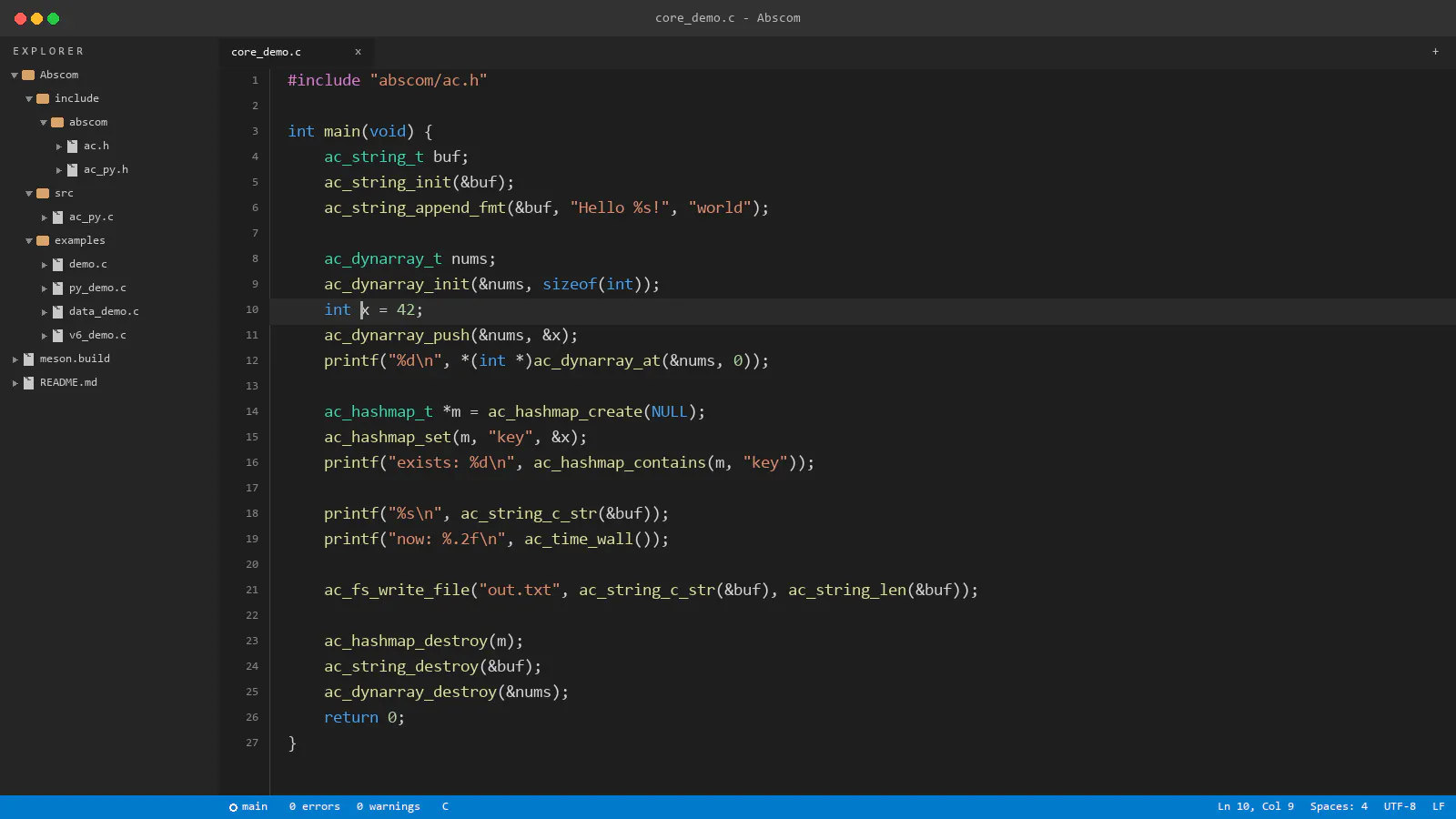This screenshot has height=819, width=1456.
Task: Click the abscom subfolder icon
Action: click(x=57, y=122)
